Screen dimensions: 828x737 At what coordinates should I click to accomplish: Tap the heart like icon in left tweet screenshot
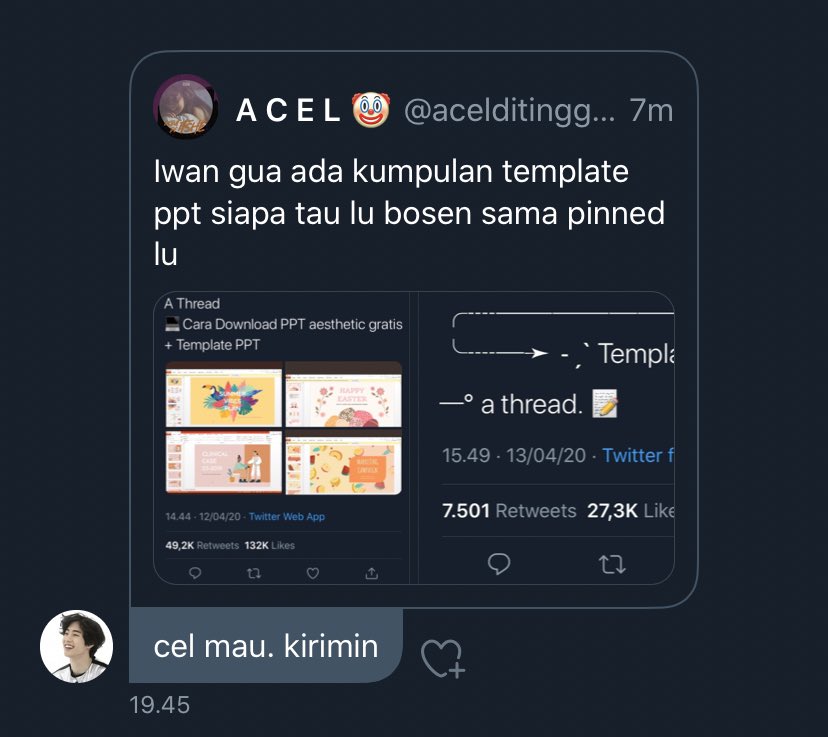[x=313, y=573]
